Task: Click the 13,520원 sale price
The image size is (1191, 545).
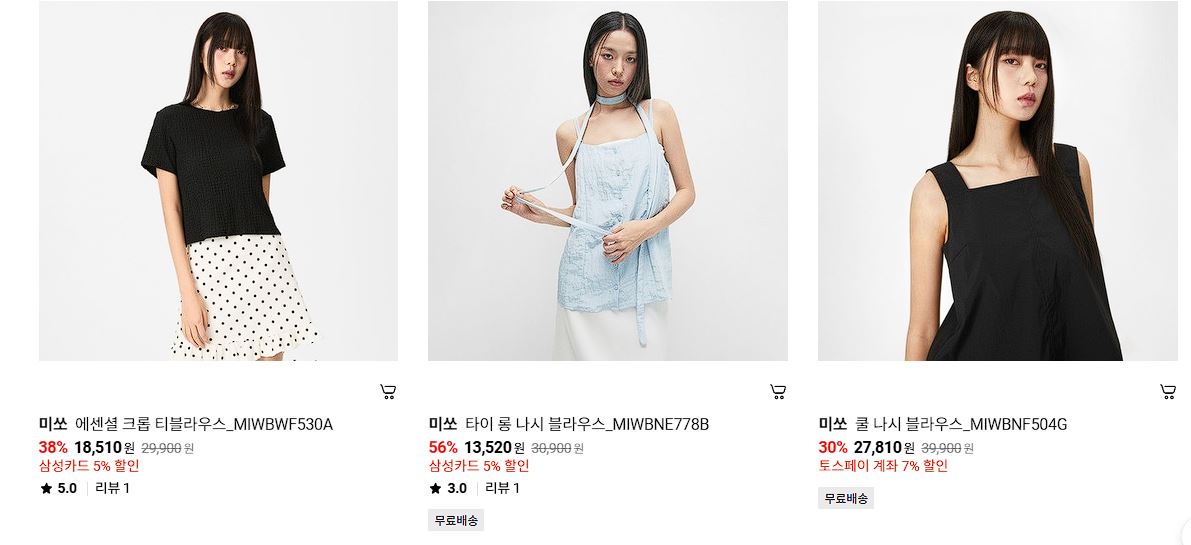Action: tap(494, 448)
